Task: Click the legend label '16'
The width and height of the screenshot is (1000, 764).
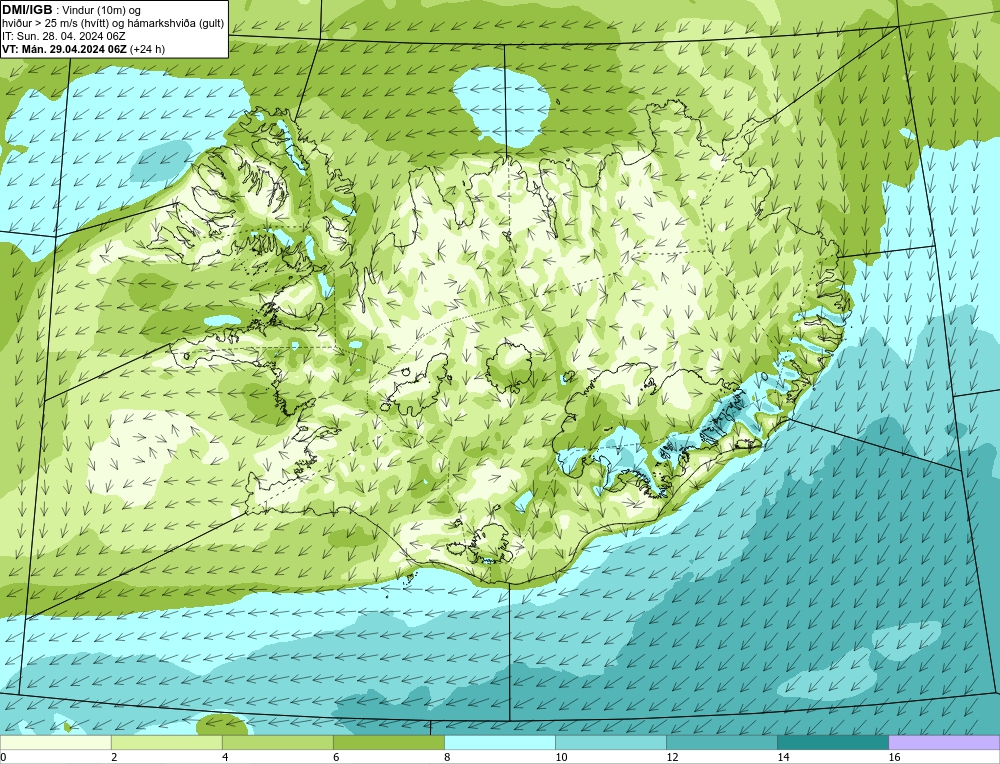Action: point(893,757)
